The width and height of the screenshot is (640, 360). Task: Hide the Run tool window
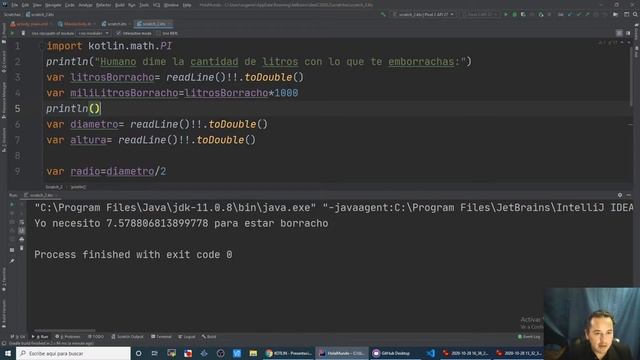[629, 195]
